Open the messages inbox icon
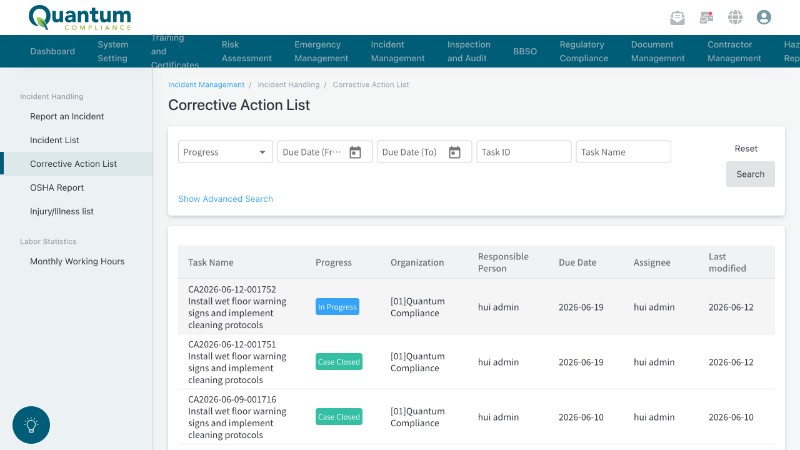This screenshot has width=800, height=450. [677, 17]
